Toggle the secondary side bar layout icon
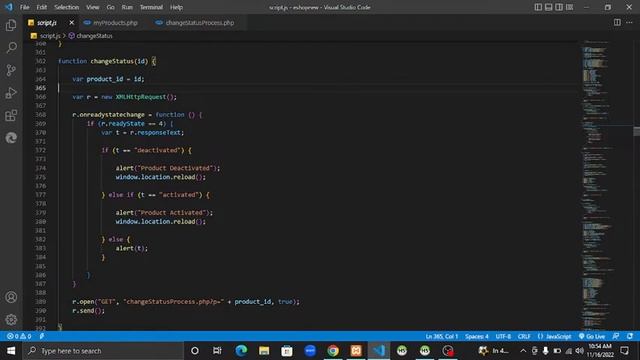The width and height of the screenshot is (640, 360). (559, 7)
